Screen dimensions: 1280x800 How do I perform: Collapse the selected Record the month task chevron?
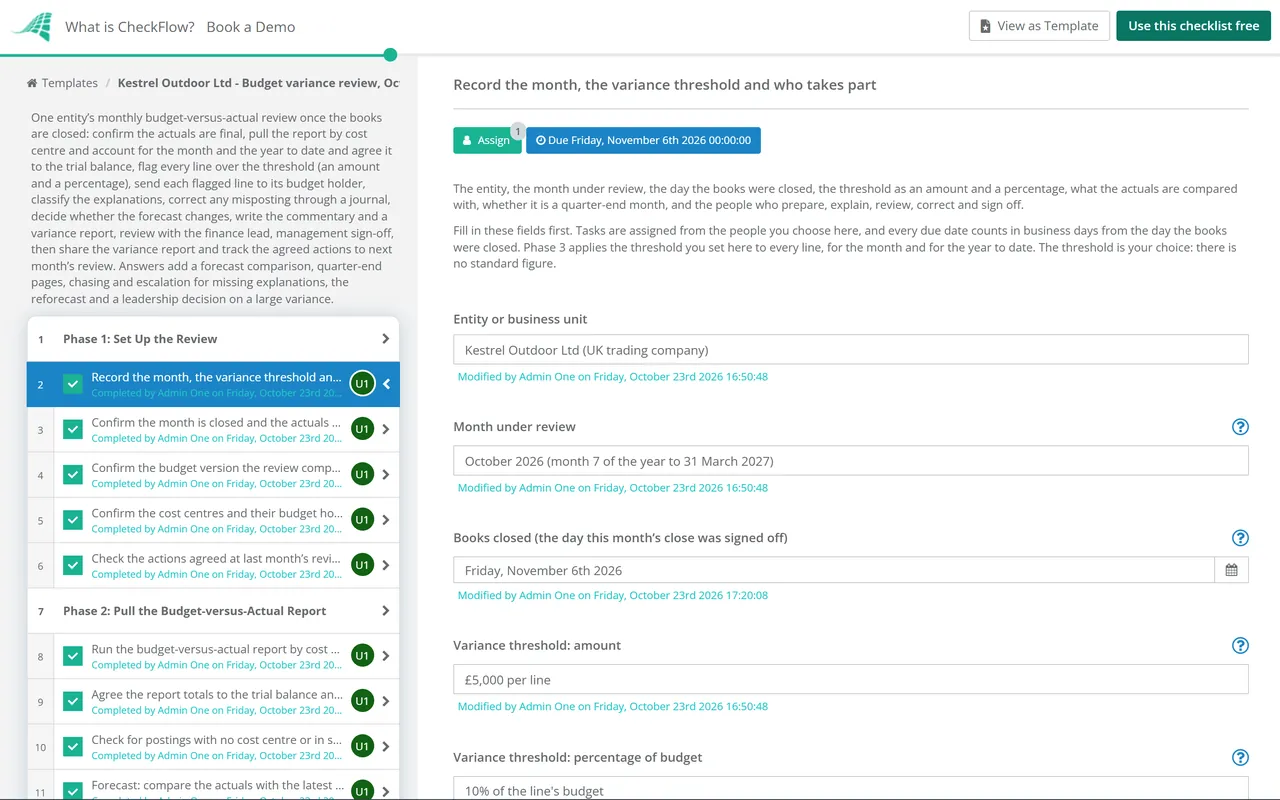(387, 384)
